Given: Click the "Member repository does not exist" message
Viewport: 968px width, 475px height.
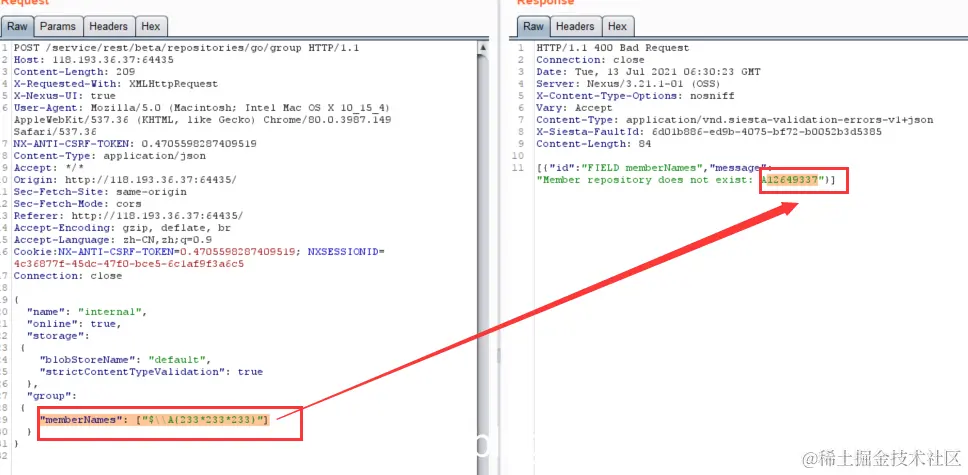Looking at the screenshot, I should (x=645, y=180).
